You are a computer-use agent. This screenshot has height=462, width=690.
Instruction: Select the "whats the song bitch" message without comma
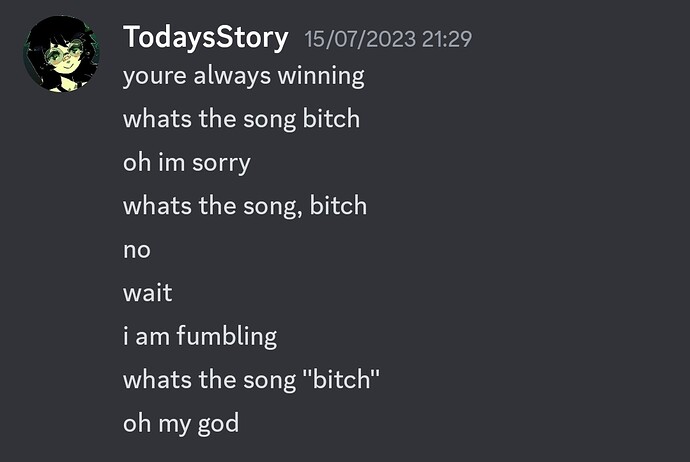click(x=242, y=119)
